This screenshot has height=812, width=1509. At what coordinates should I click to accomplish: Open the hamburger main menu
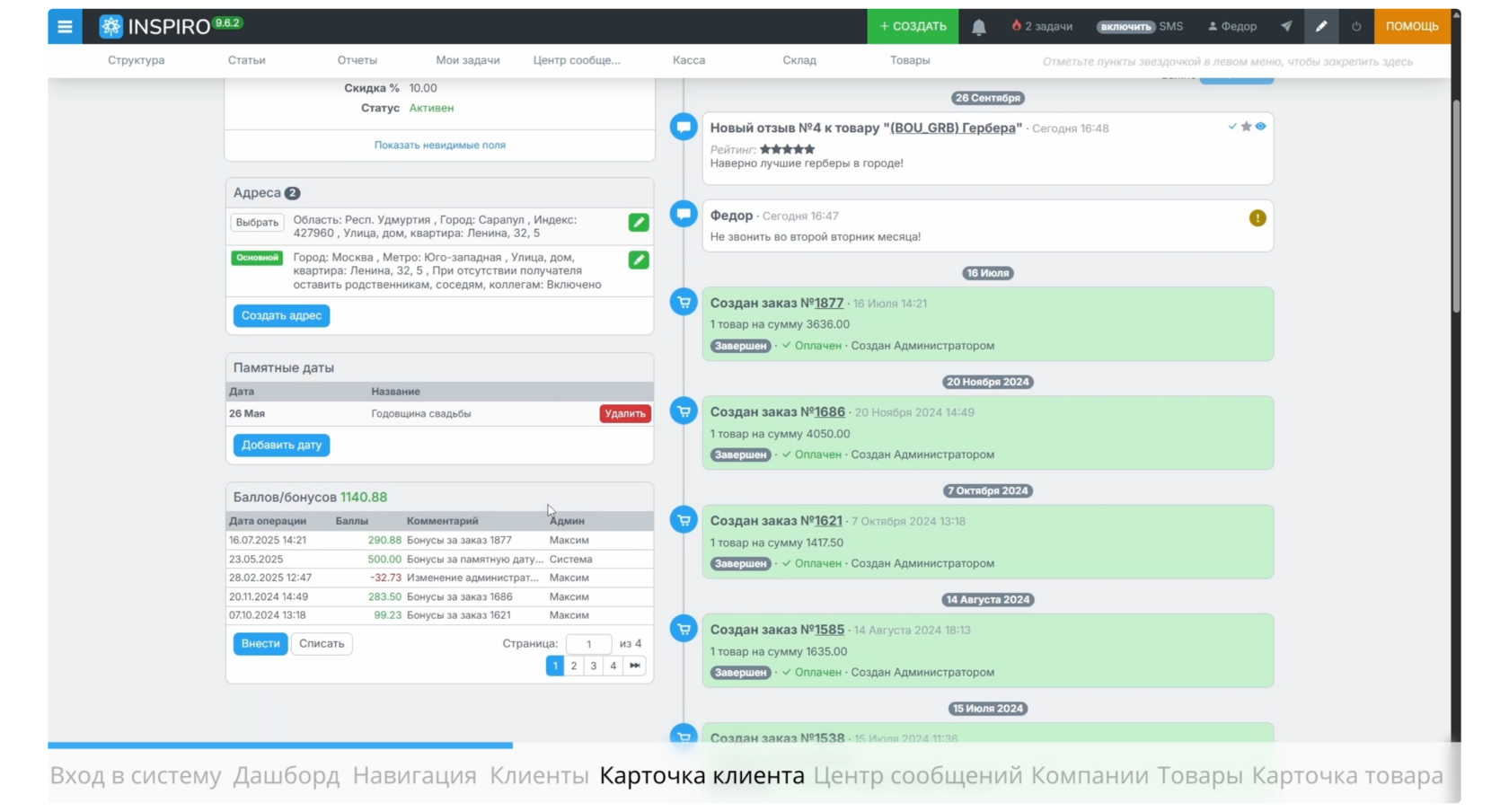click(65, 26)
